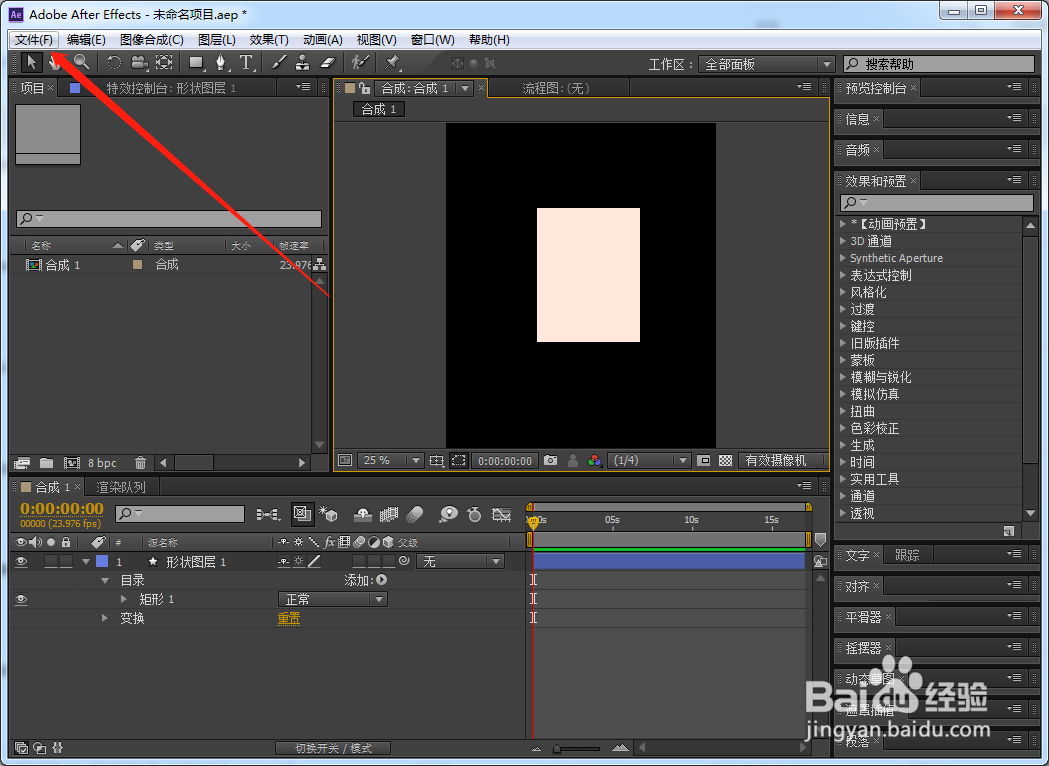
Task: Click the current time 0:00:00:00 in timeline
Action: point(62,510)
